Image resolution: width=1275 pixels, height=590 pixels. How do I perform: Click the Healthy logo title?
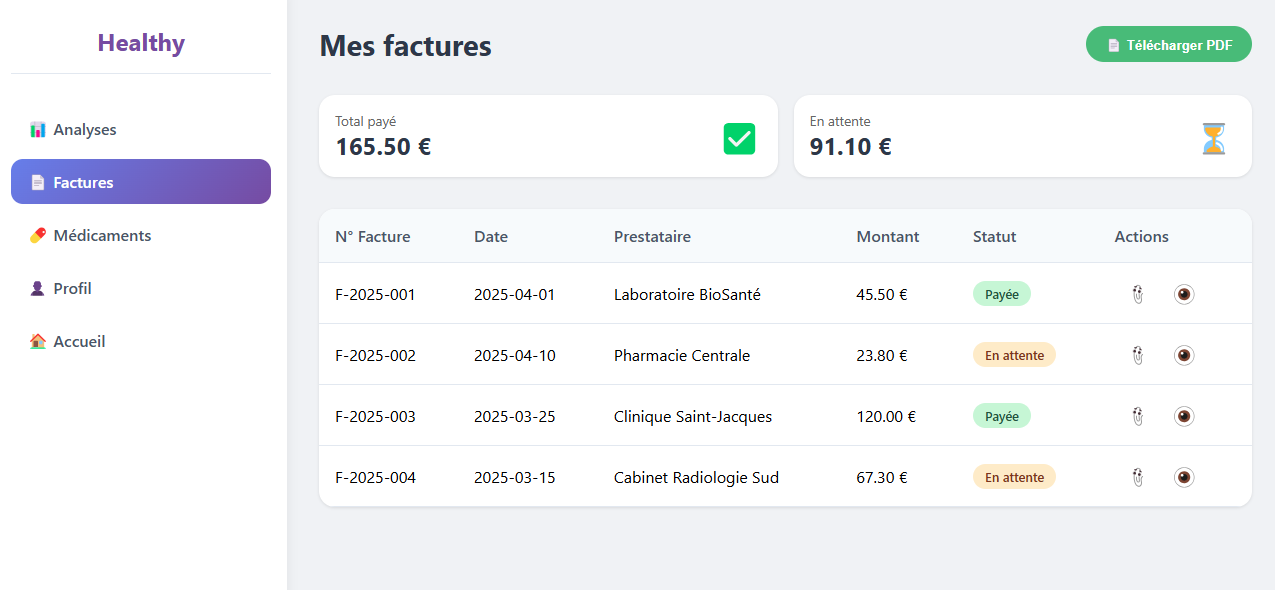(141, 43)
